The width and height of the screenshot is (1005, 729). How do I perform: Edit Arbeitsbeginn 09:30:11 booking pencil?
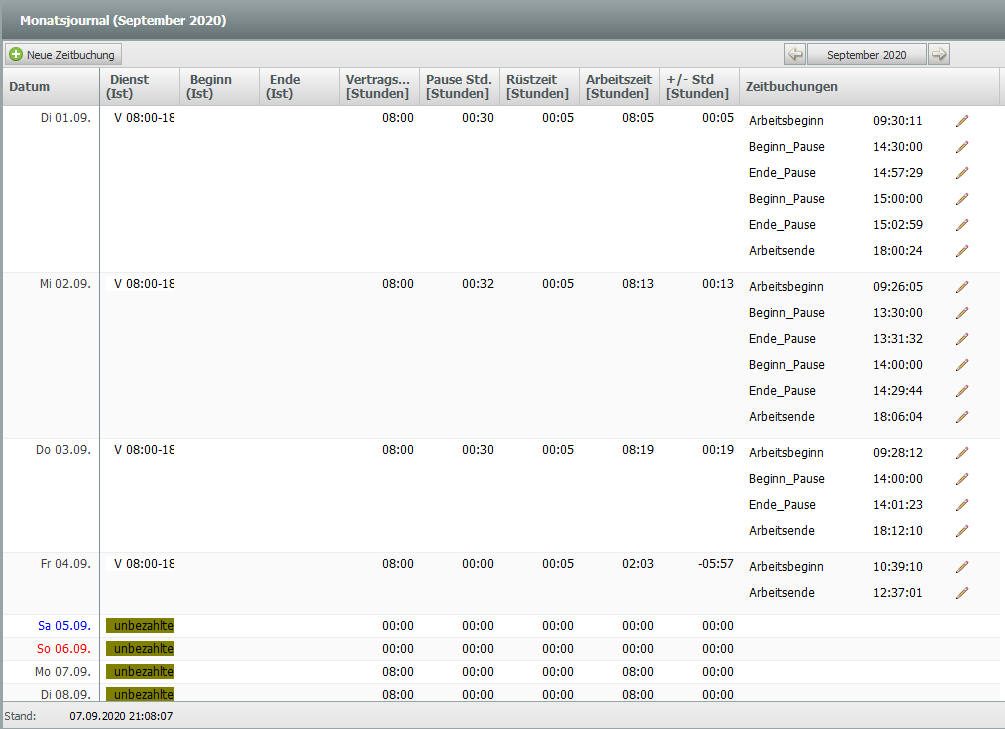962,121
